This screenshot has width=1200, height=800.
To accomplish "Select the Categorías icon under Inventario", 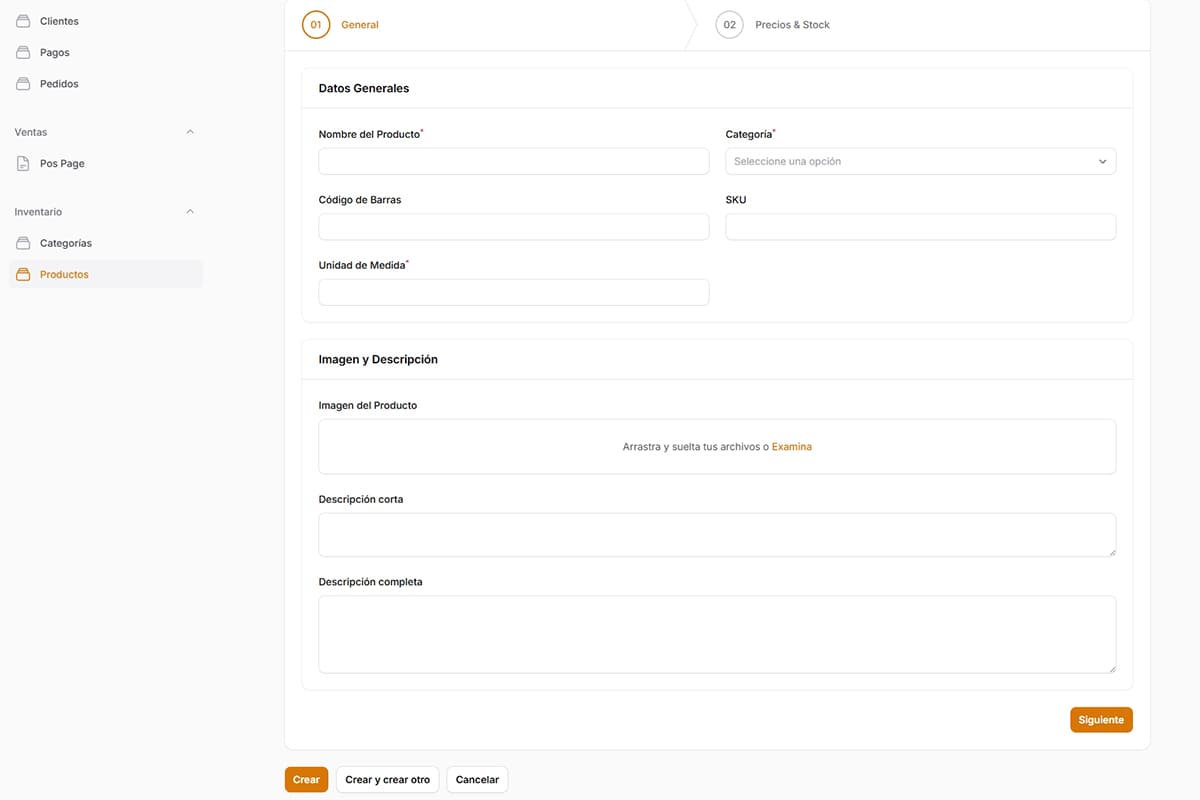I will (x=22, y=242).
